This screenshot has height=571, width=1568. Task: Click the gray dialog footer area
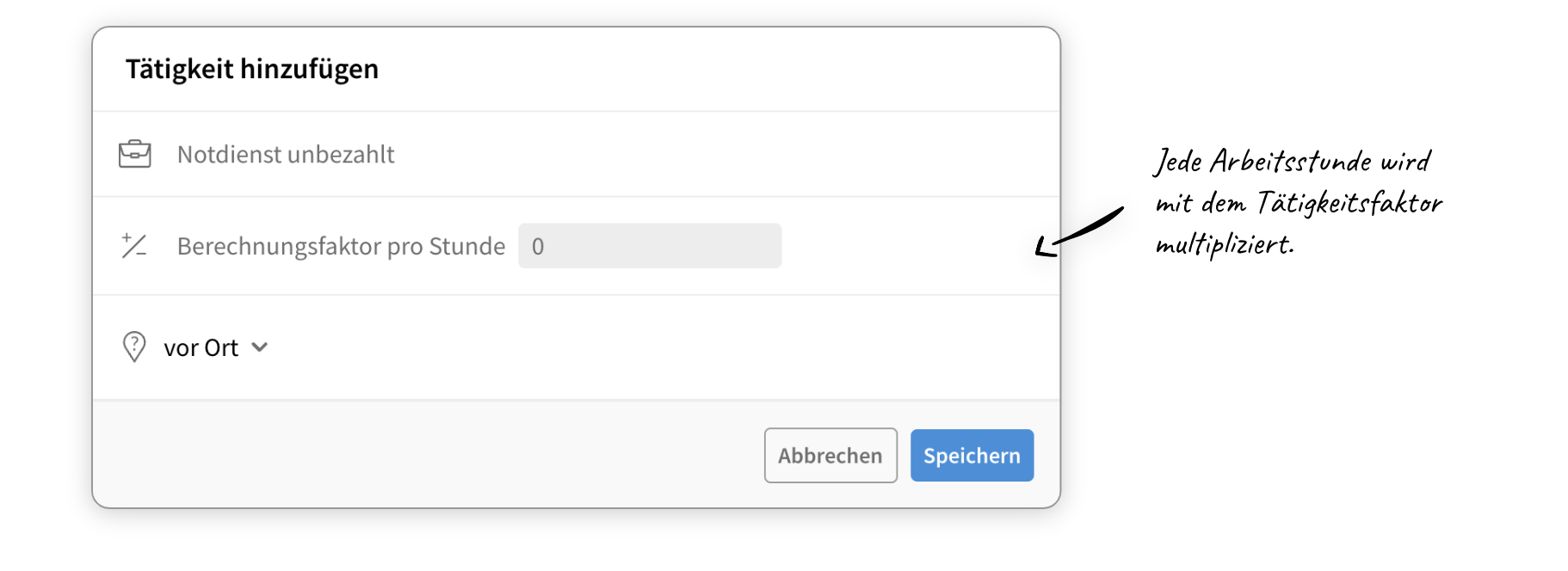430,454
